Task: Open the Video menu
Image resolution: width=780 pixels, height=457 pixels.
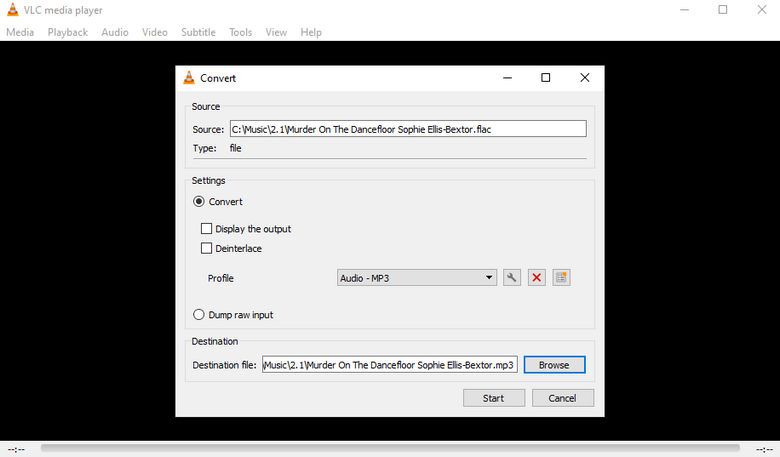Action: tap(155, 32)
